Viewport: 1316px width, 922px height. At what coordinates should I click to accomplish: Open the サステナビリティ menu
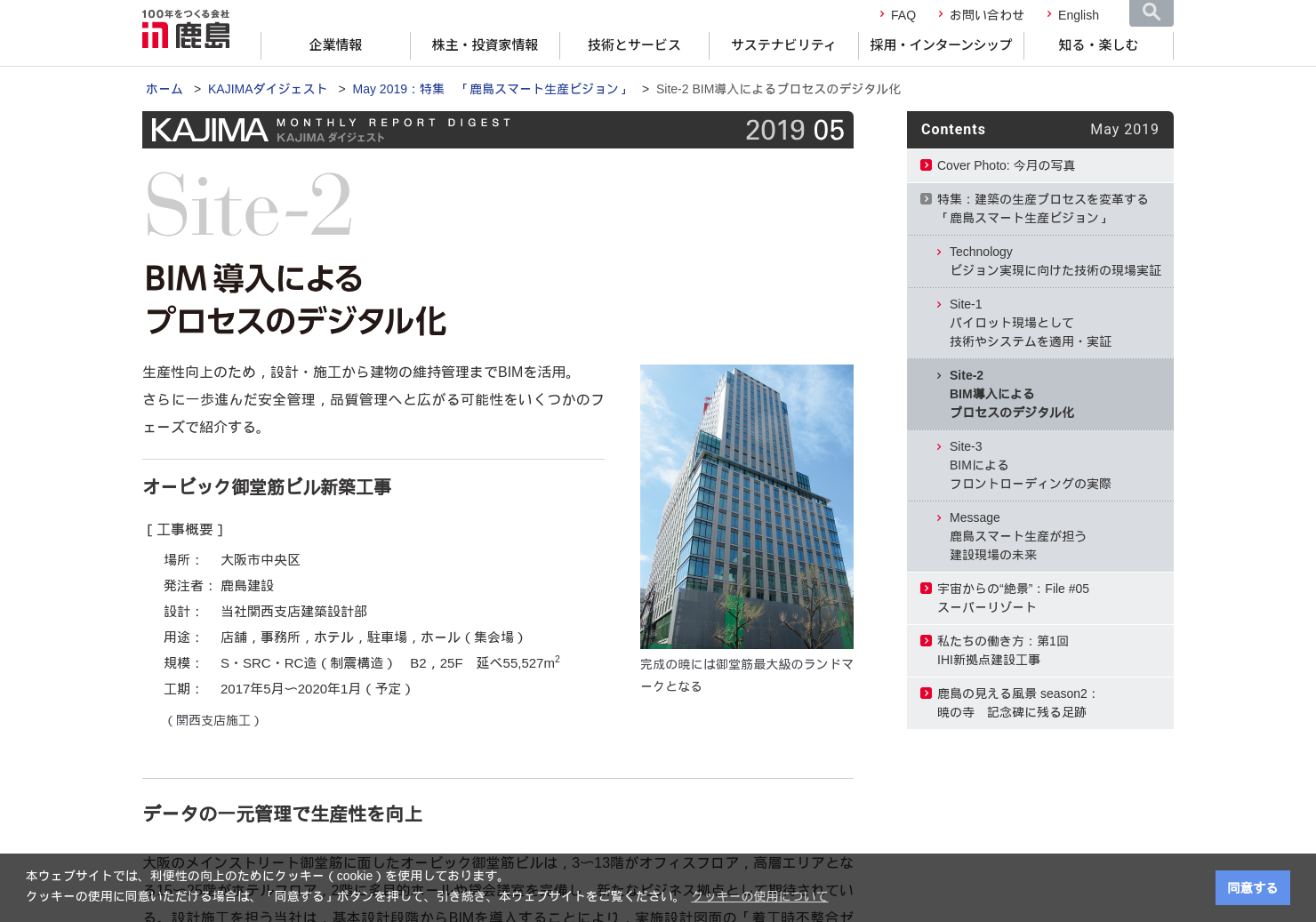(783, 45)
